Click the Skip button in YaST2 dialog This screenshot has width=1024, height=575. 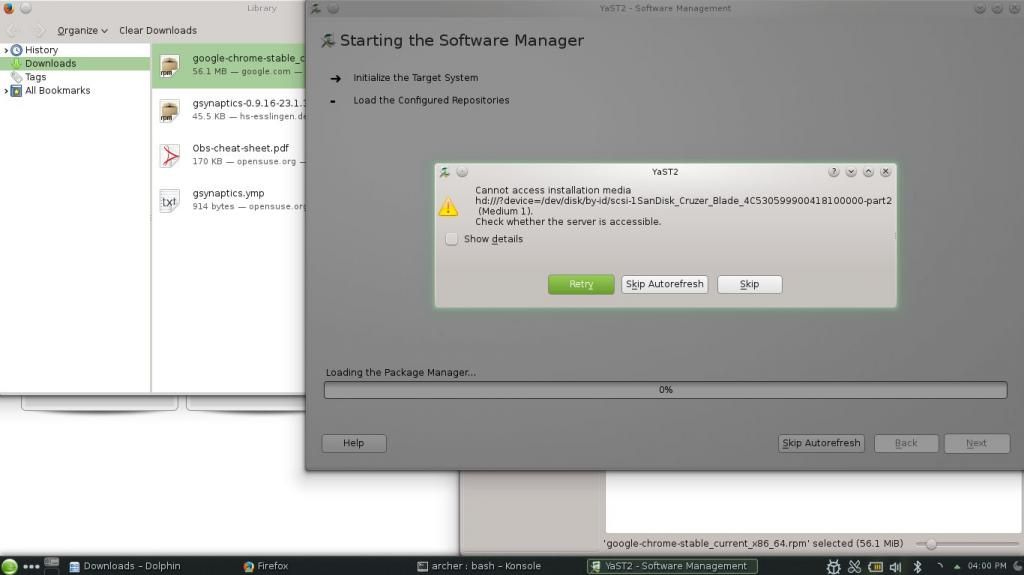[x=749, y=284]
